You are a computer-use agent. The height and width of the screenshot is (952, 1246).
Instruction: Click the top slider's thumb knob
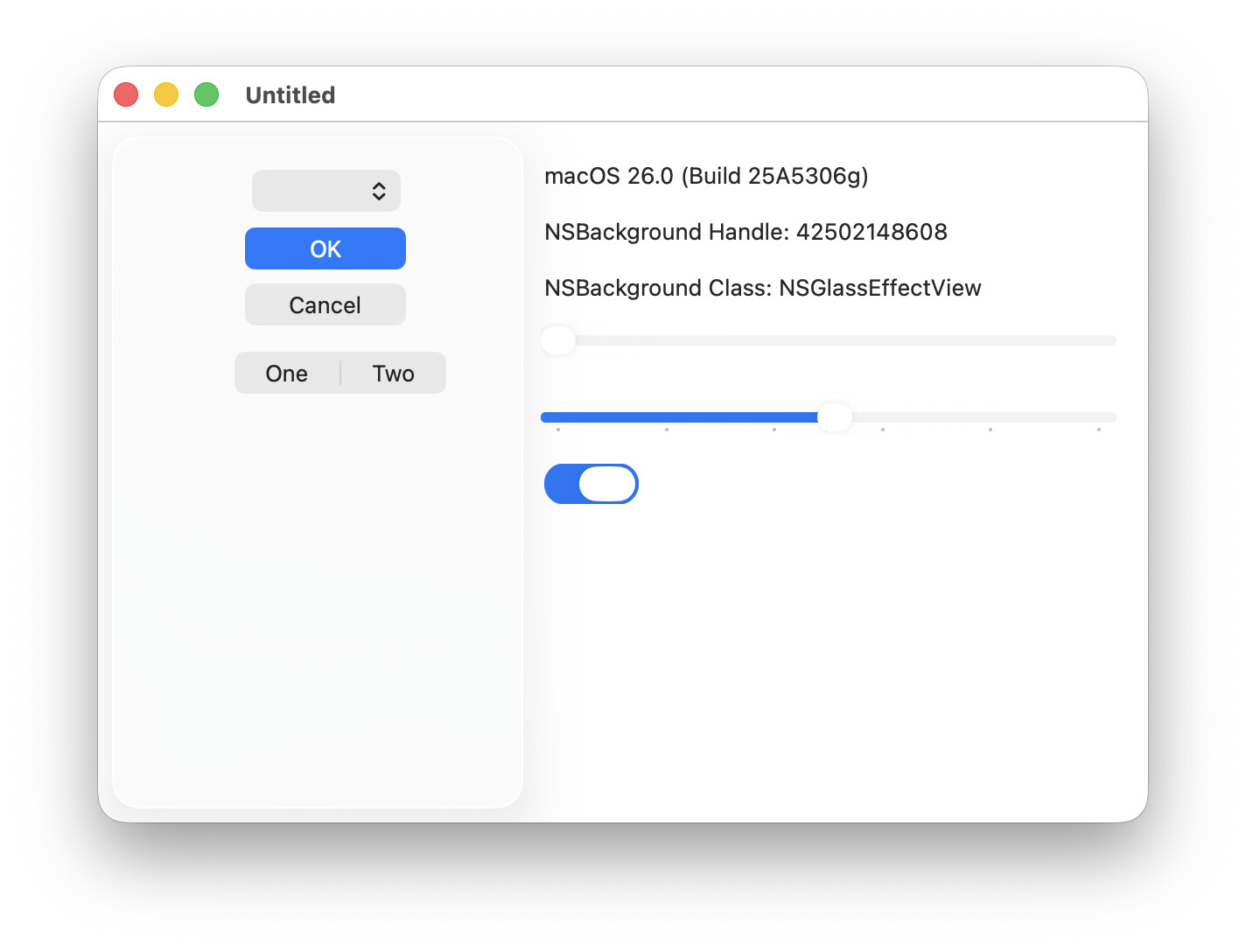558,340
